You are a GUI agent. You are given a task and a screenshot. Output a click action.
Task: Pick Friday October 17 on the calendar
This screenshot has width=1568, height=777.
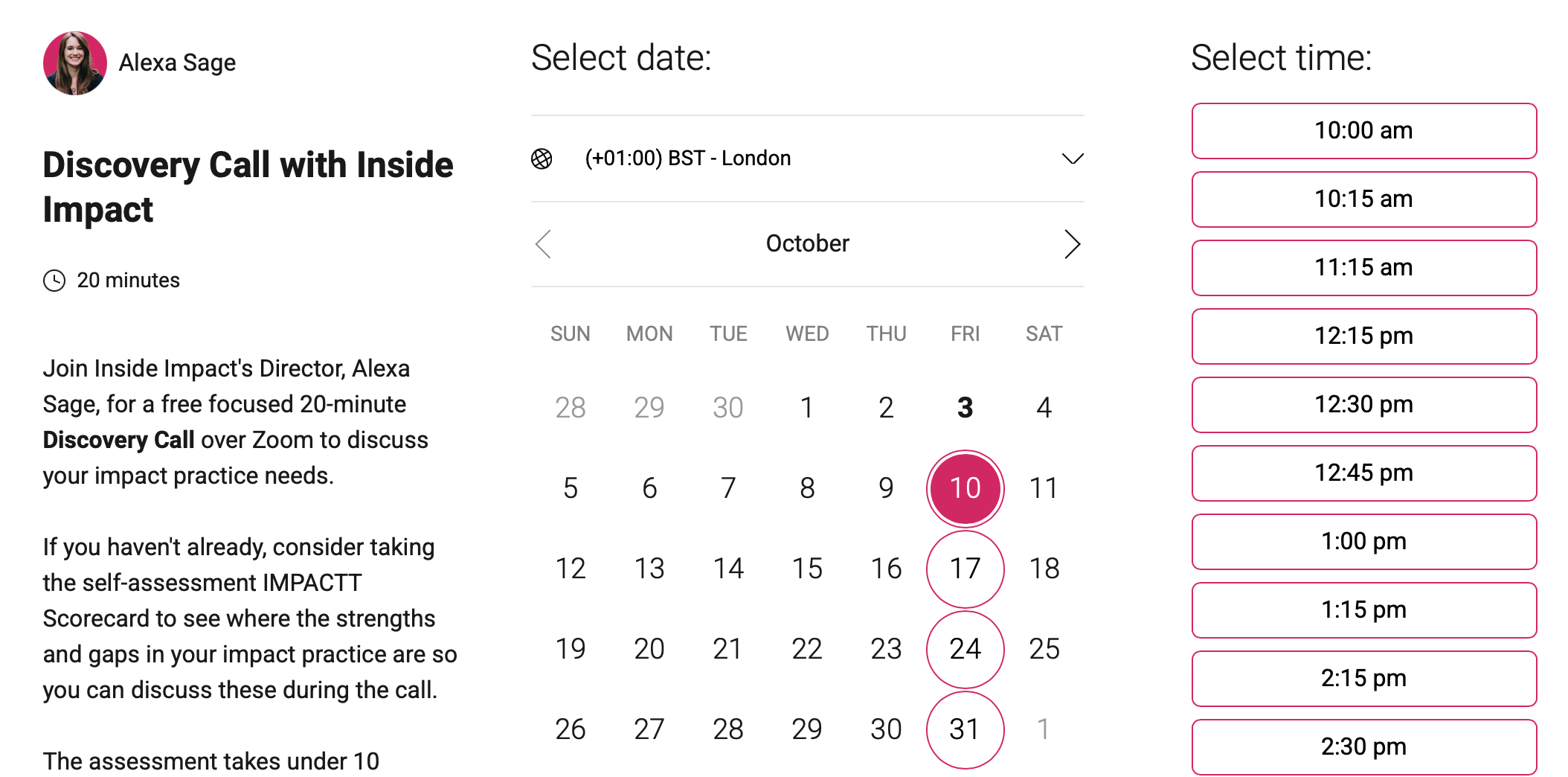tap(965, 569)
